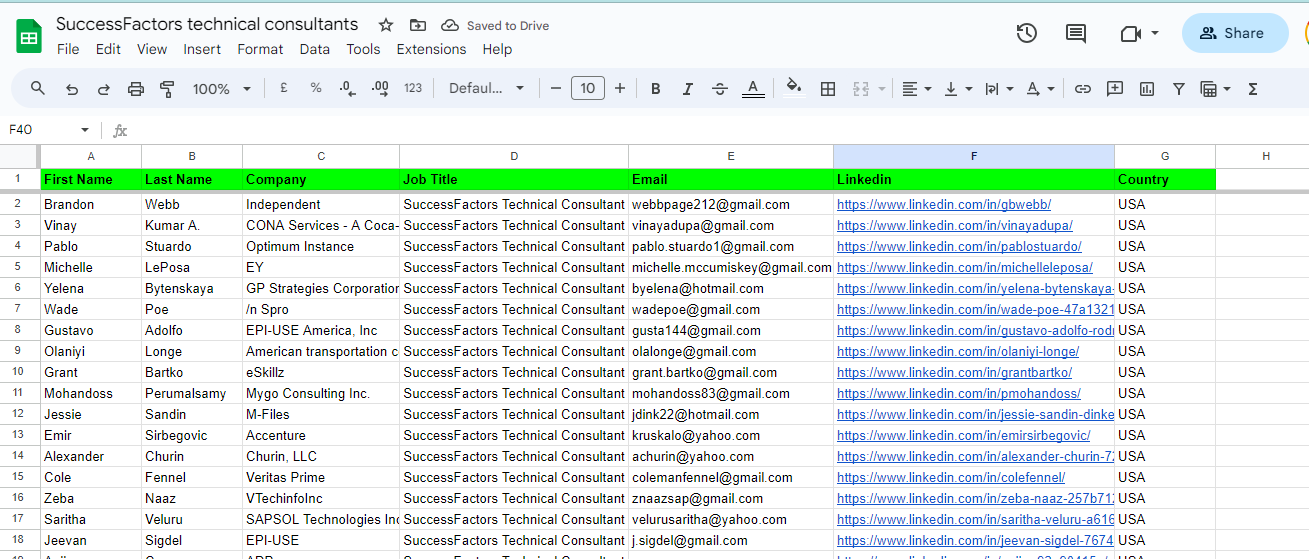Click the functions sigma icon
This screenshot has height=559, width=1309.
pos(1252,89)
